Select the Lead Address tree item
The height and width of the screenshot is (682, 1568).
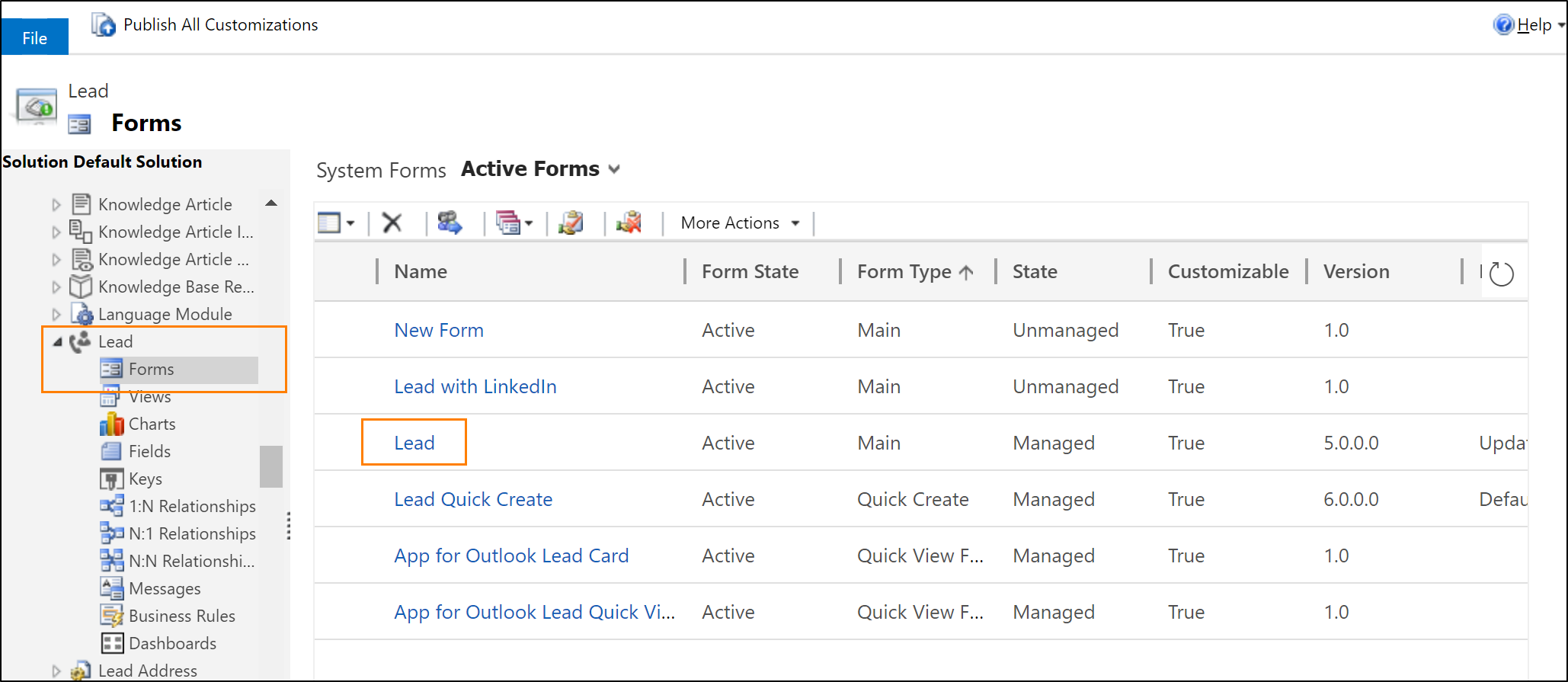pyautogui.click(x=148, y=671)
